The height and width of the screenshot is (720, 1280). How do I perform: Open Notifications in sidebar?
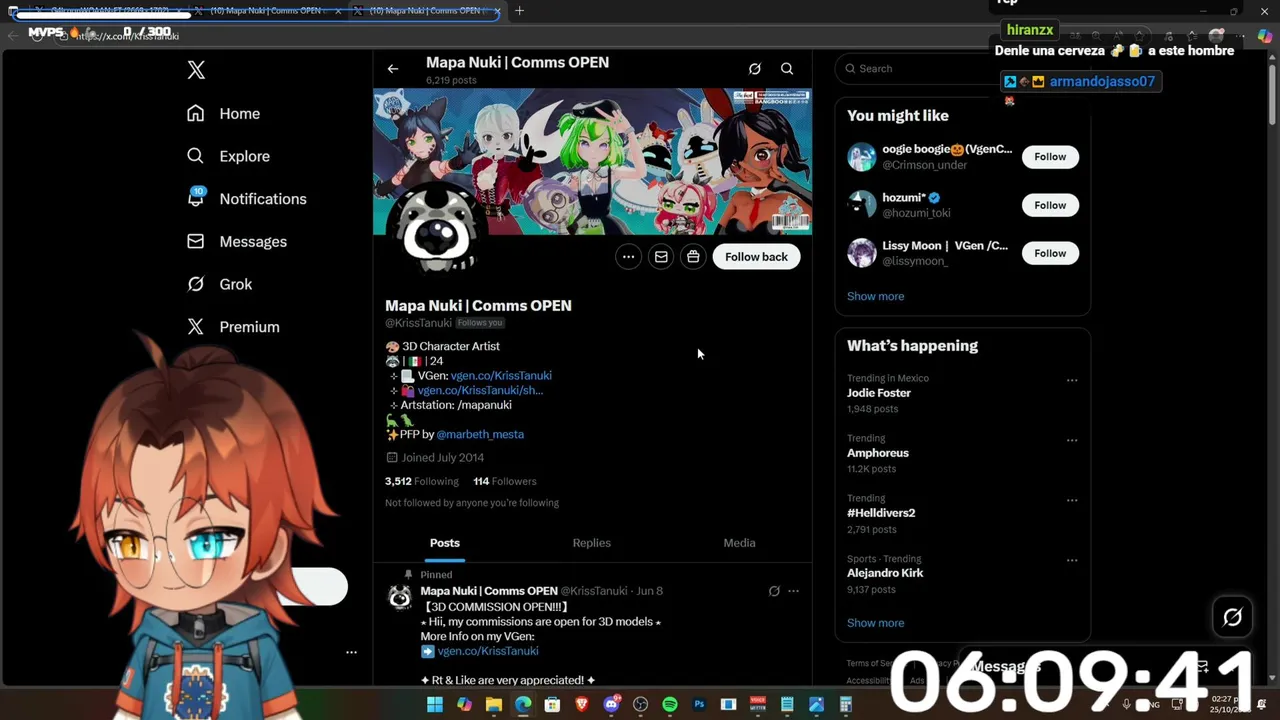click(246, 199)
